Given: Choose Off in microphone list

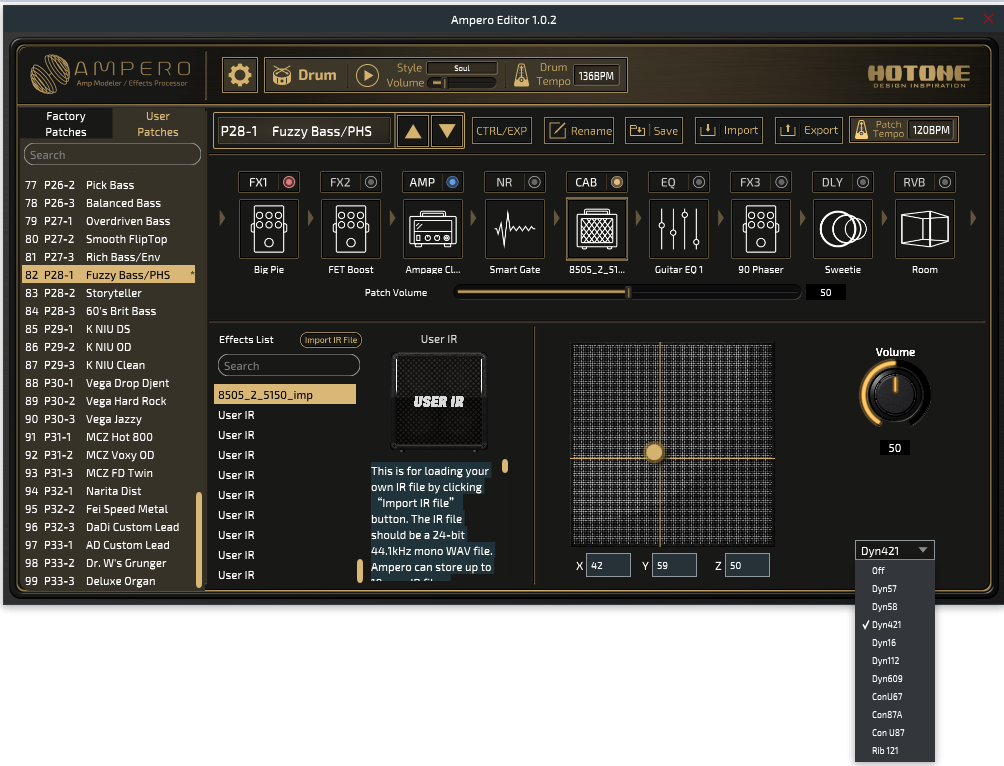Looking at the screenshot, I should pyautogui.click(x=895, y=571).
